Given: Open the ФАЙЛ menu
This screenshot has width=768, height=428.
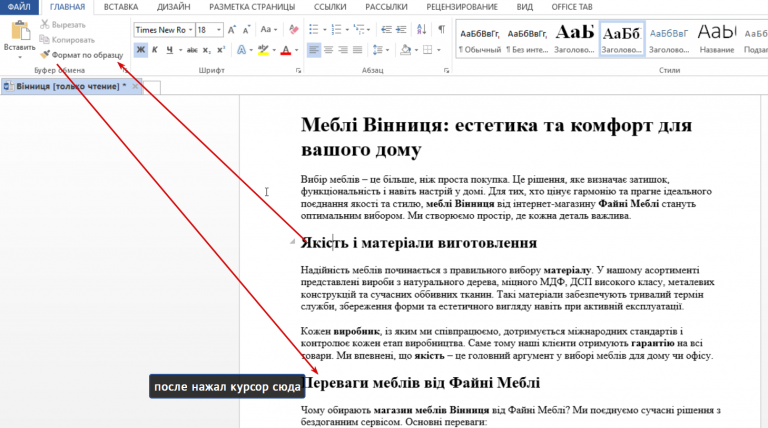Looking at the screenshot, I should pos(19,7).
